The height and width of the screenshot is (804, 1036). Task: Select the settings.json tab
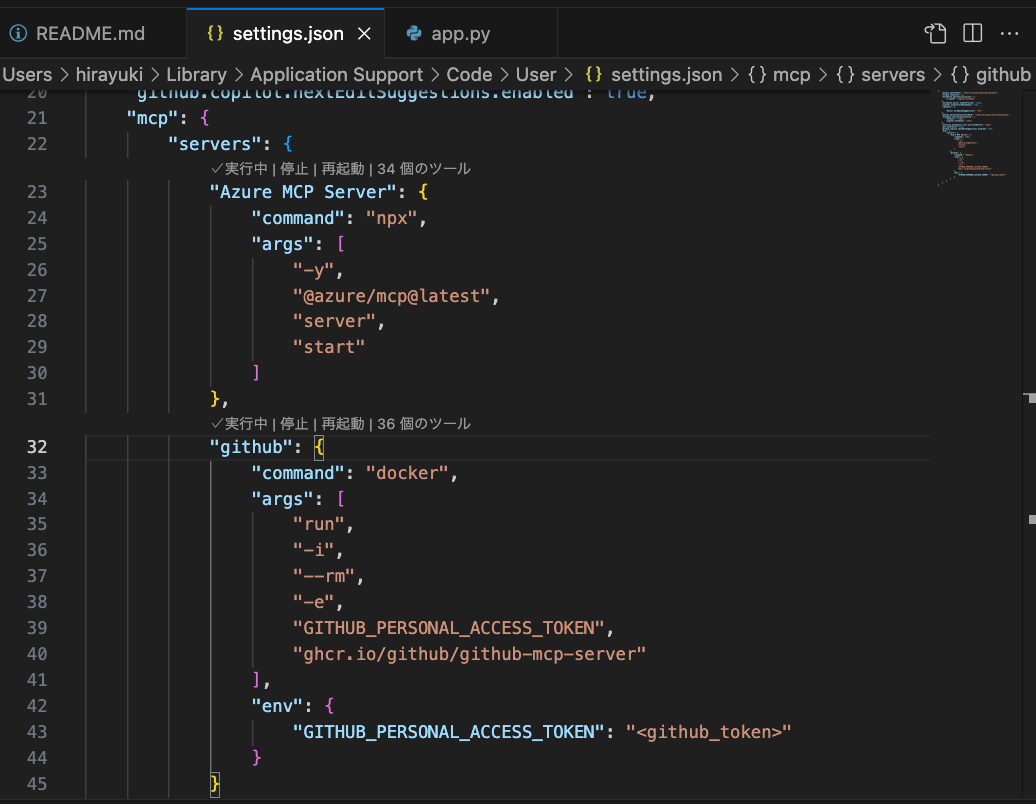coord(285,34)
